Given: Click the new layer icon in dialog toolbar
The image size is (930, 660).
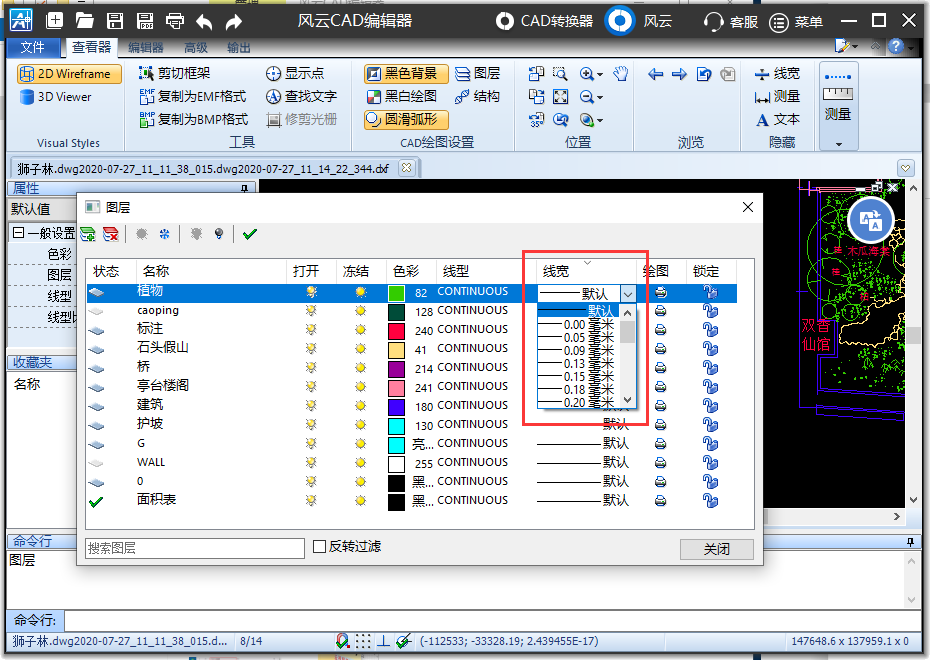Looking at the screenshot, I should click(88, 234).
